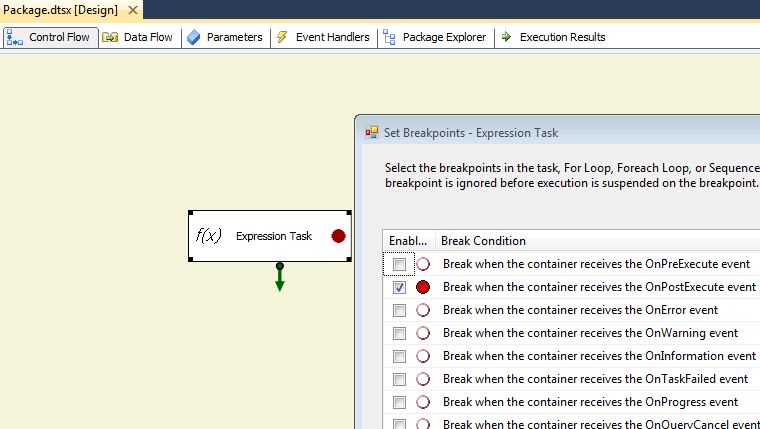Select the Parameters tab

click(225, 37)
